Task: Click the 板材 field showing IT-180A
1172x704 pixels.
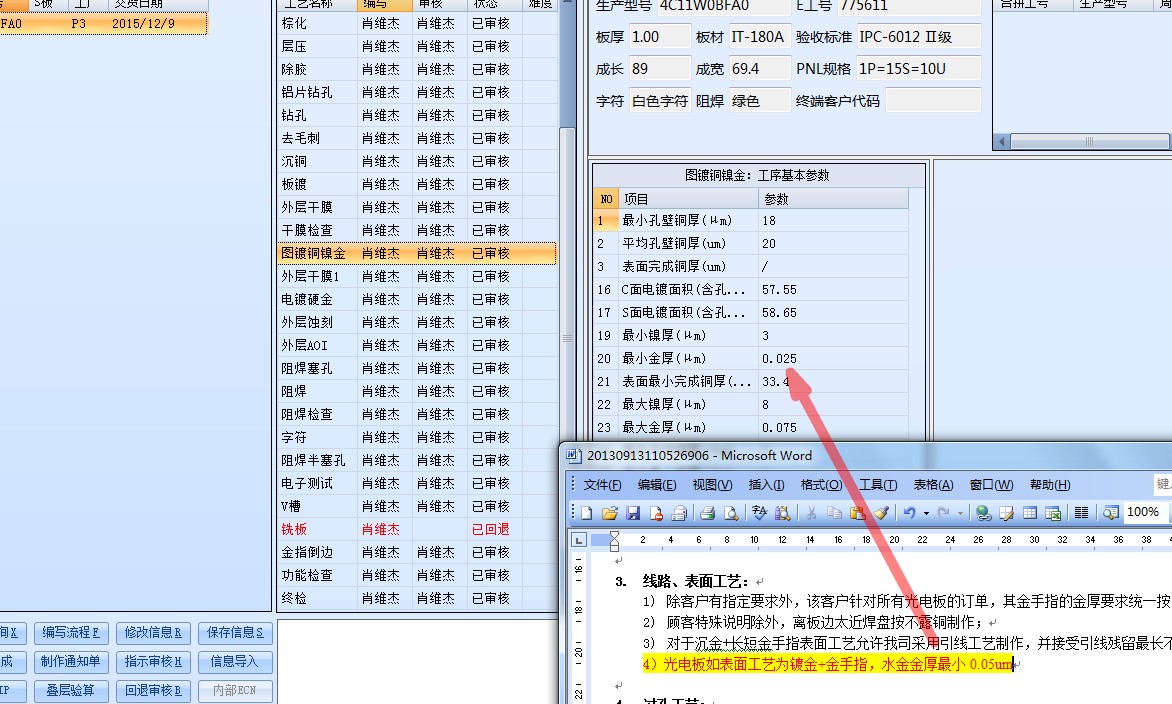Action: pyautogui.click(x=759, y=37)
